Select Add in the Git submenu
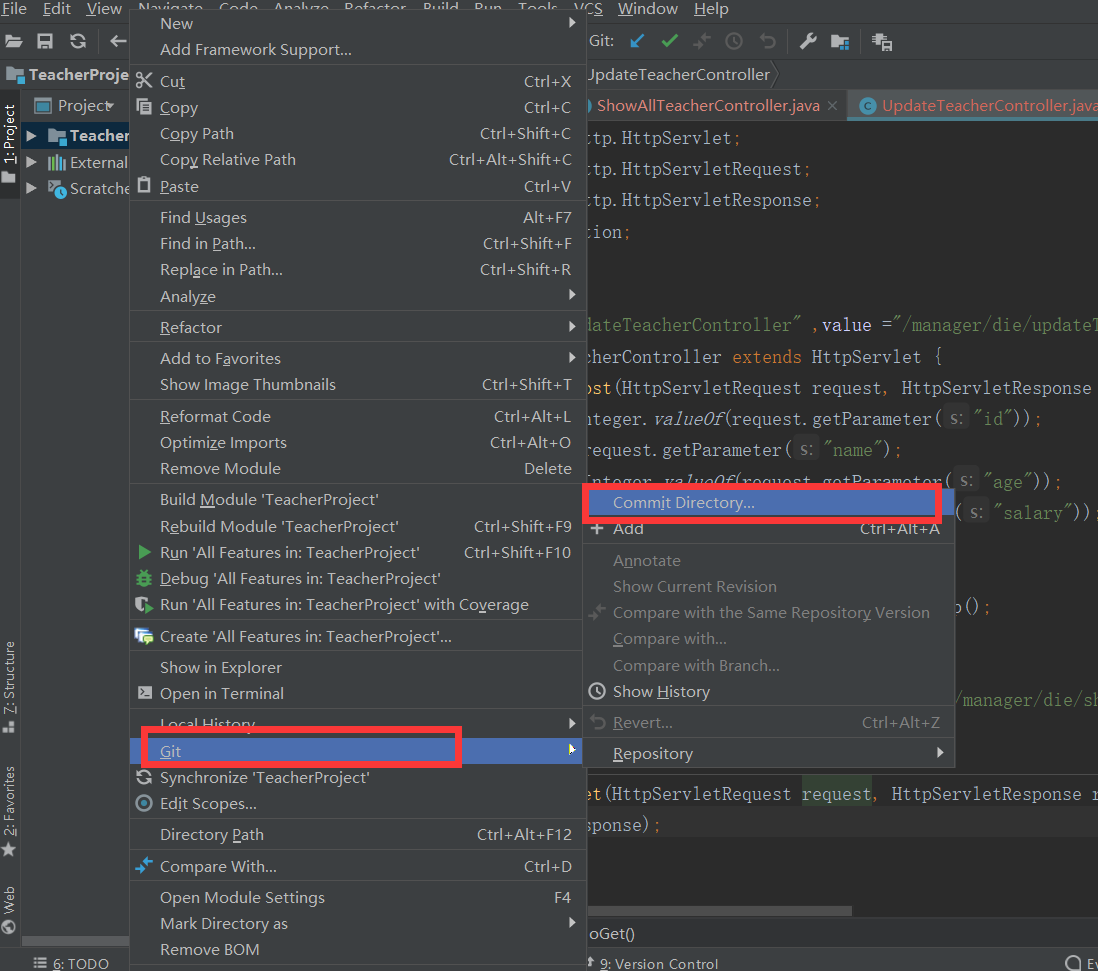The height and width of the screenshot is (971, 1098). [x=769, y=529]
